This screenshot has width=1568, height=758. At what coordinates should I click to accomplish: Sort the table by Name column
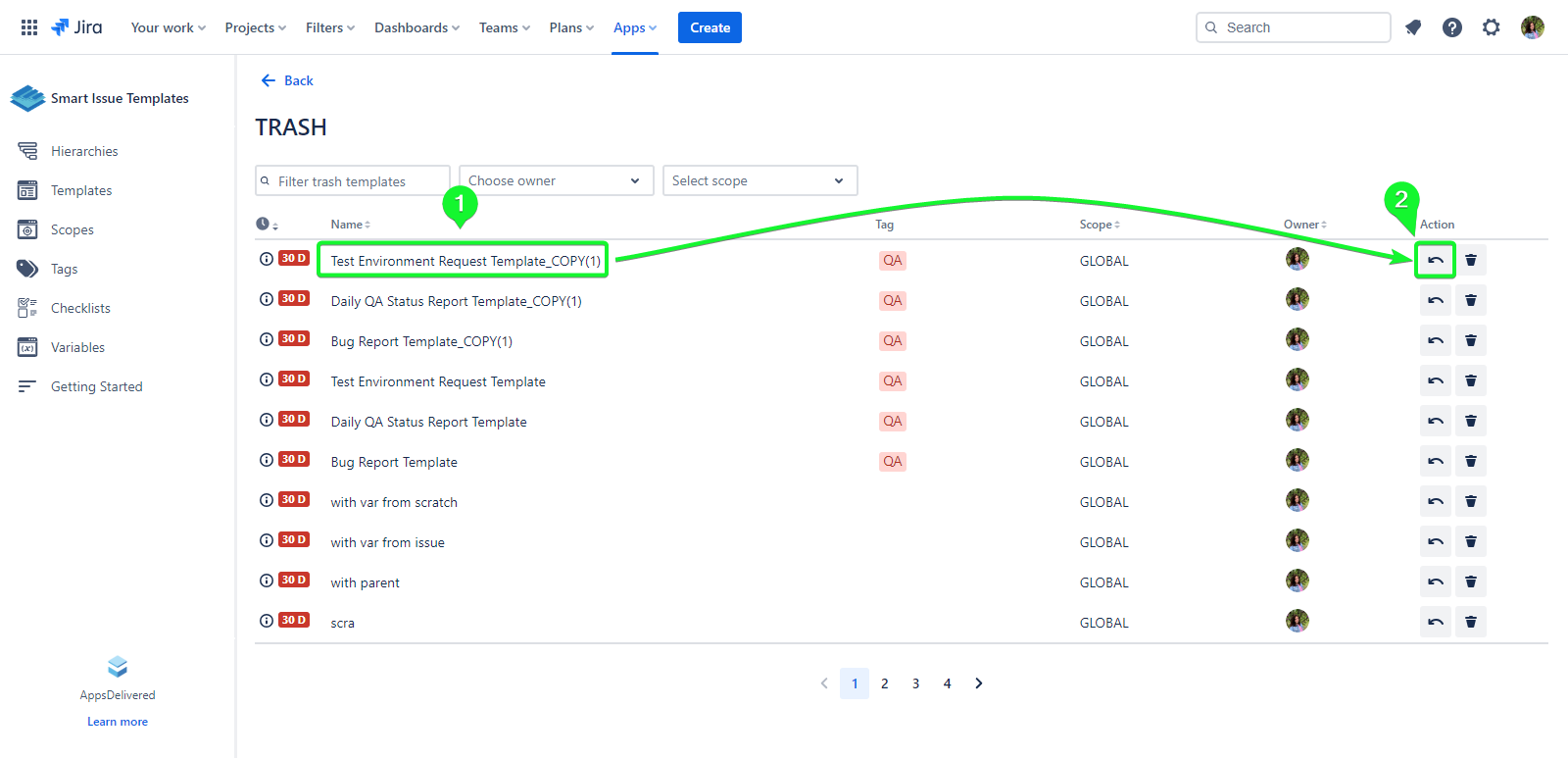pos(350,225)
